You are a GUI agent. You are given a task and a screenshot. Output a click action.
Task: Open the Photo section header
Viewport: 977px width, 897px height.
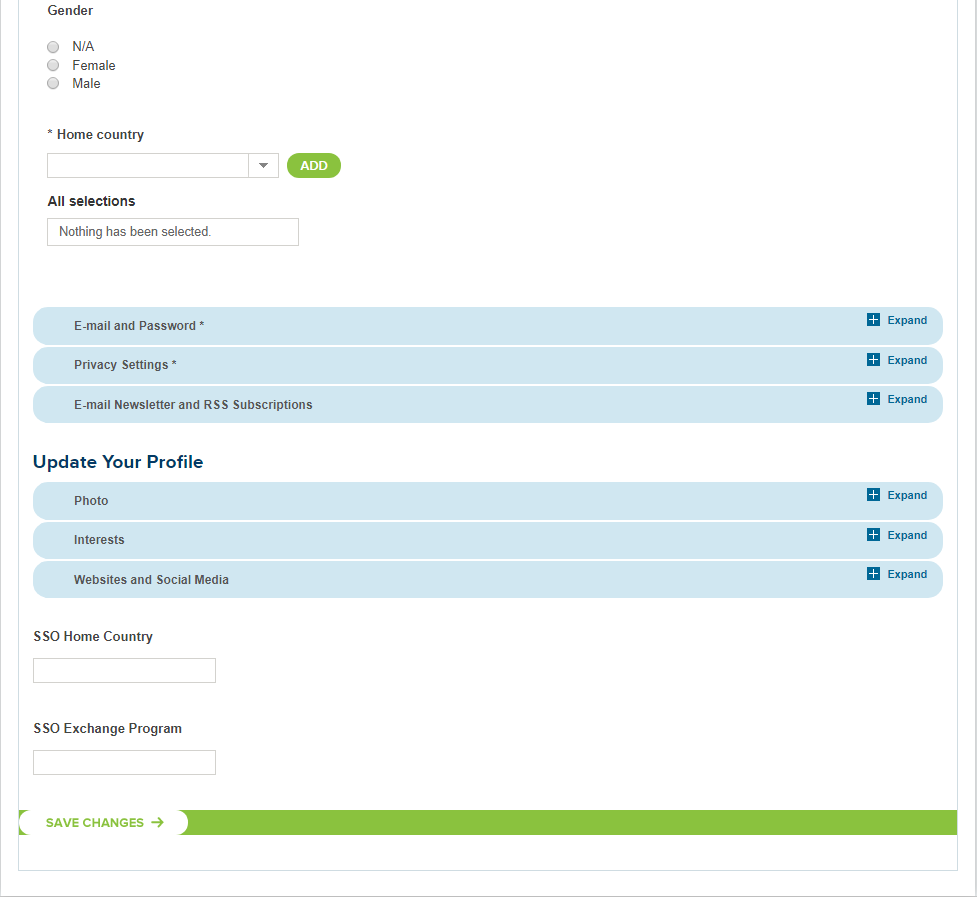pyautogui.click(x=488, y=501)
